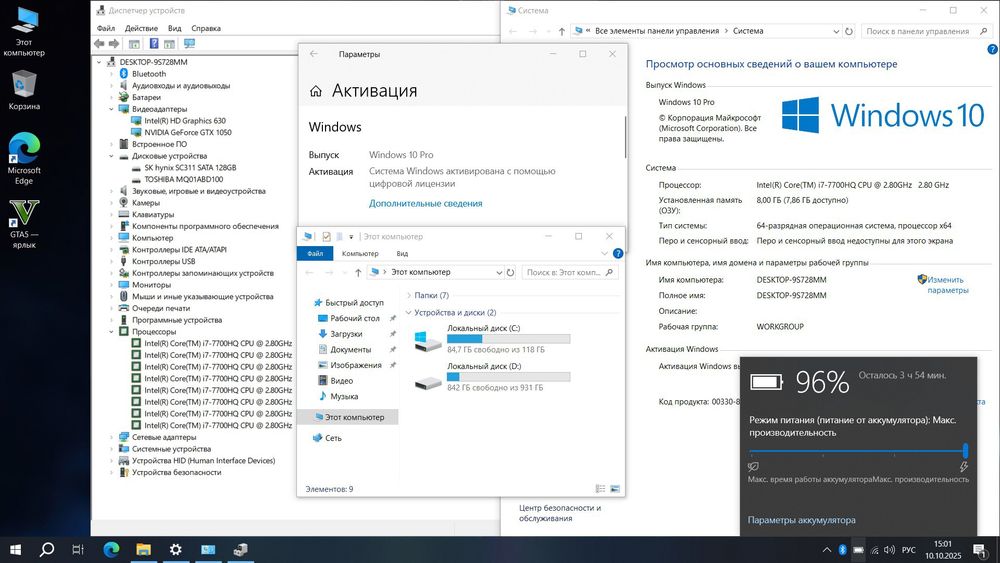1000x563 pixels.
Task: Open the notification center icon
Action: pos(979,550)
